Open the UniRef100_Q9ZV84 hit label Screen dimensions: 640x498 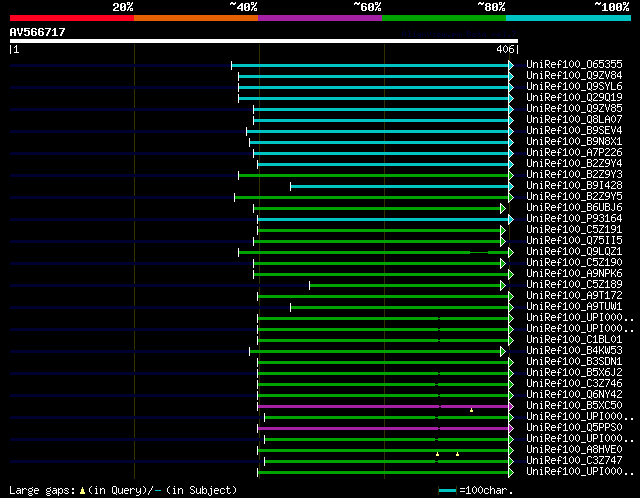(574, 76)
